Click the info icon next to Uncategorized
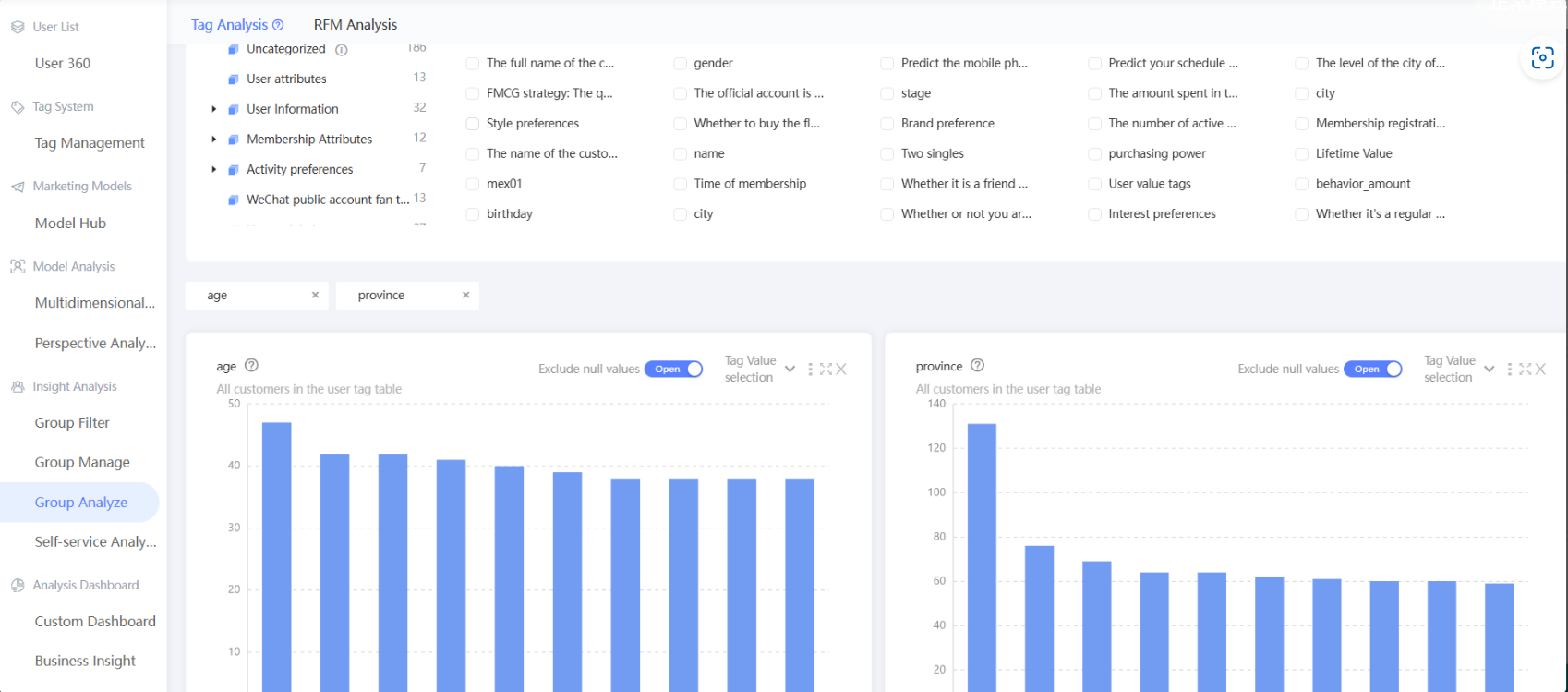Viewport: 1568px width, 692px height. pyautogui.click(x=342, y=50)
